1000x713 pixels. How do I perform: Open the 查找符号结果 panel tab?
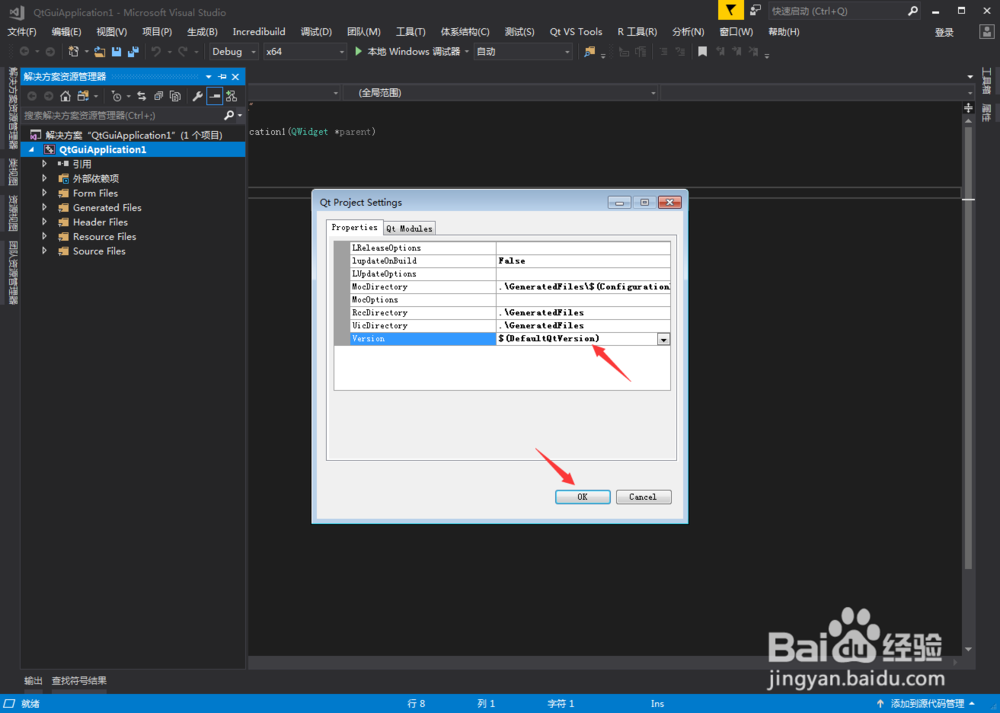tap(79, 680)
